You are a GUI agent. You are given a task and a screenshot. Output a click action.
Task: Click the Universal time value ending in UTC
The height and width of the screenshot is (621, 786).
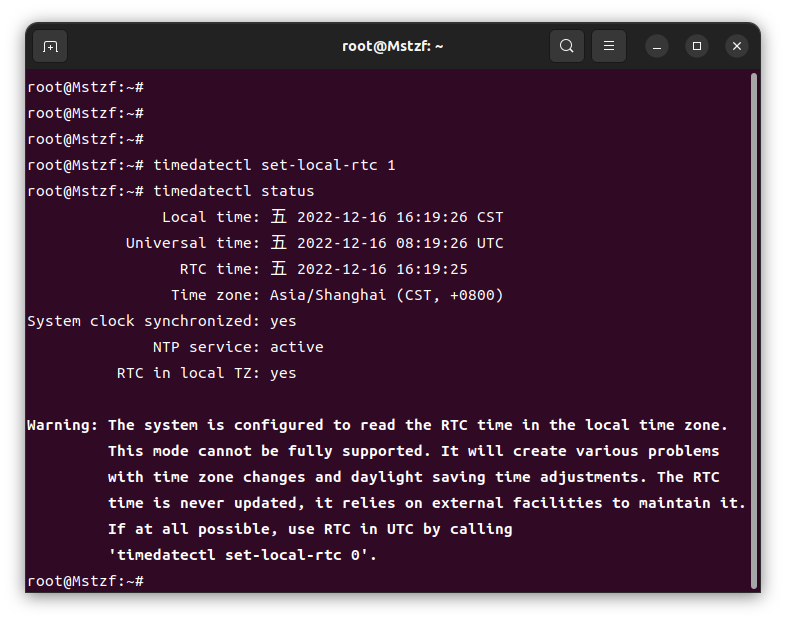coord(386,243)
